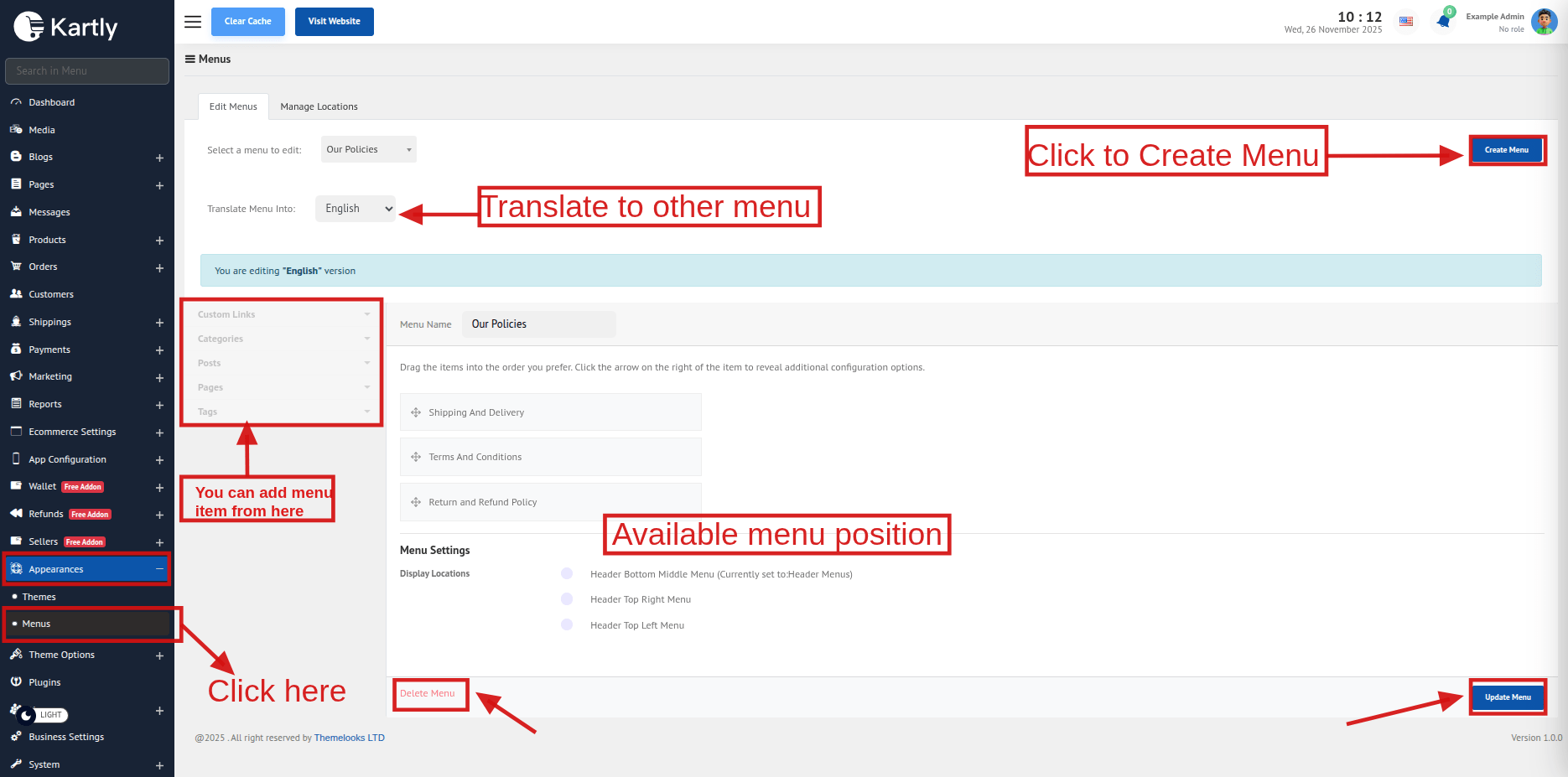This screenshot has width=1568, height=777.
Task: Click the drag handle for Shipping And Delivery
Action: pyautogui.click(x=416, y=412)
